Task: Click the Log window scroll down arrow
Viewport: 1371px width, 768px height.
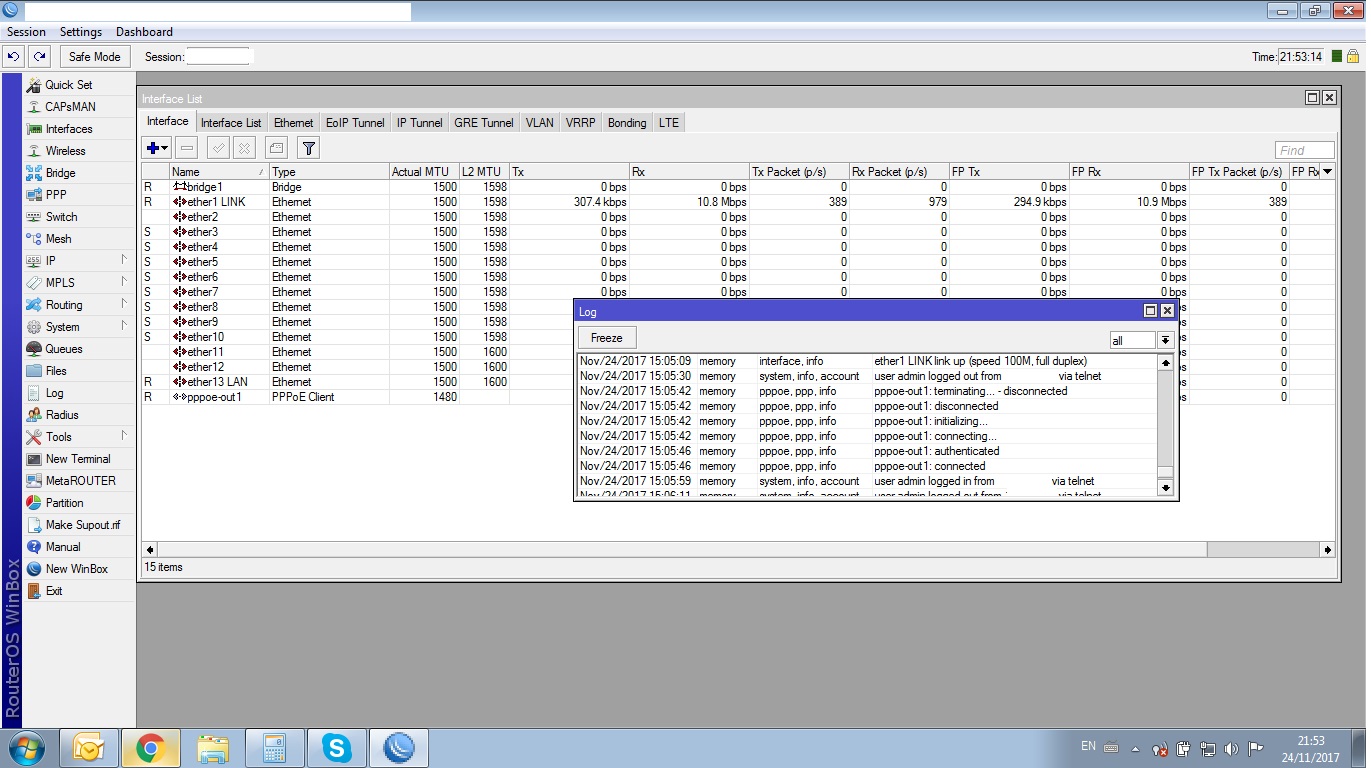Action: point(1165,488)
